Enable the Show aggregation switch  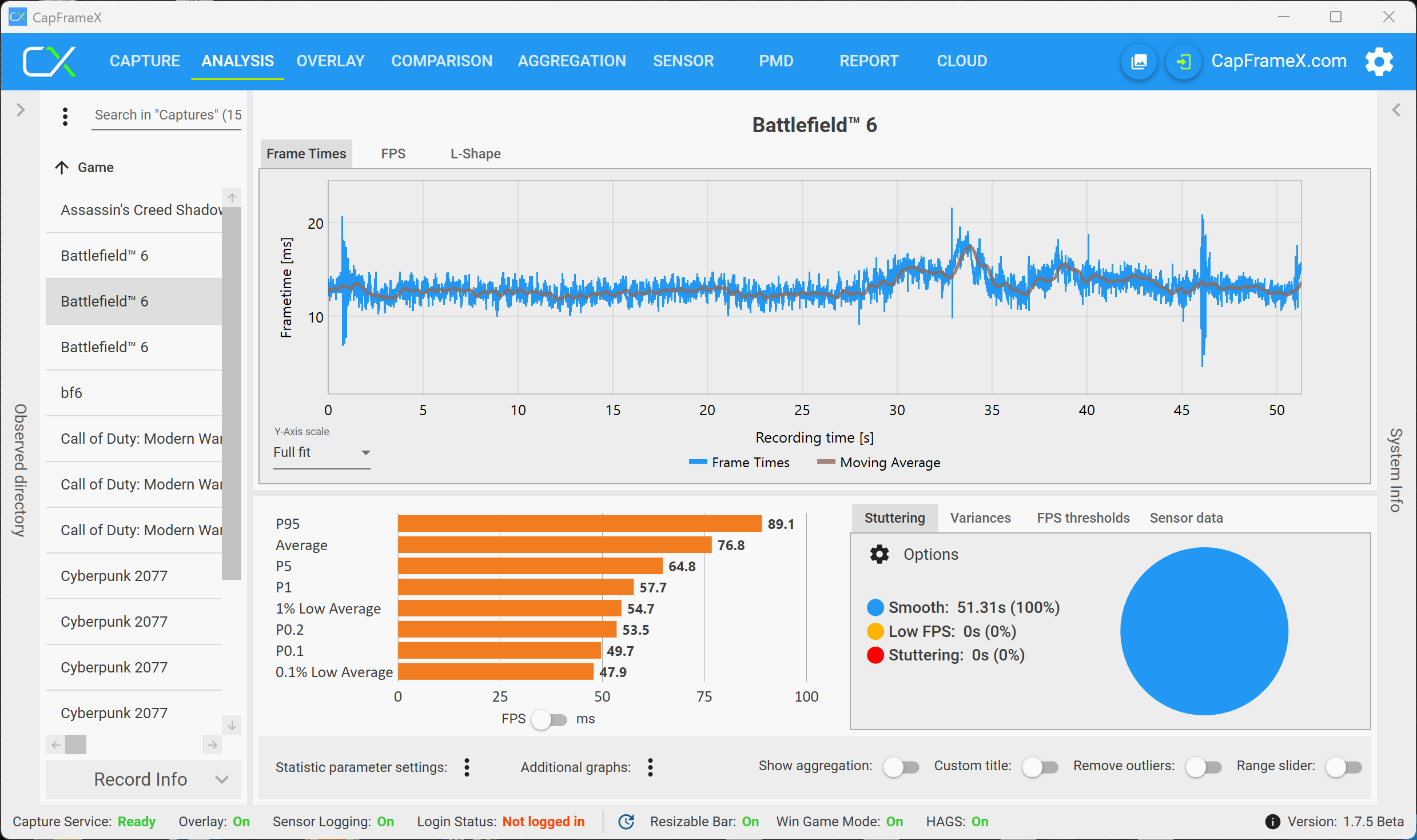tap(901, 767)
